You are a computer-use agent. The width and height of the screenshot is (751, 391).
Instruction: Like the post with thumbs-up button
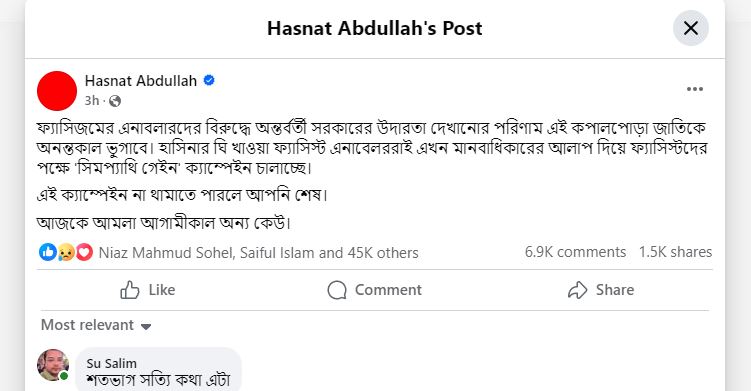(x=148, y=290)
